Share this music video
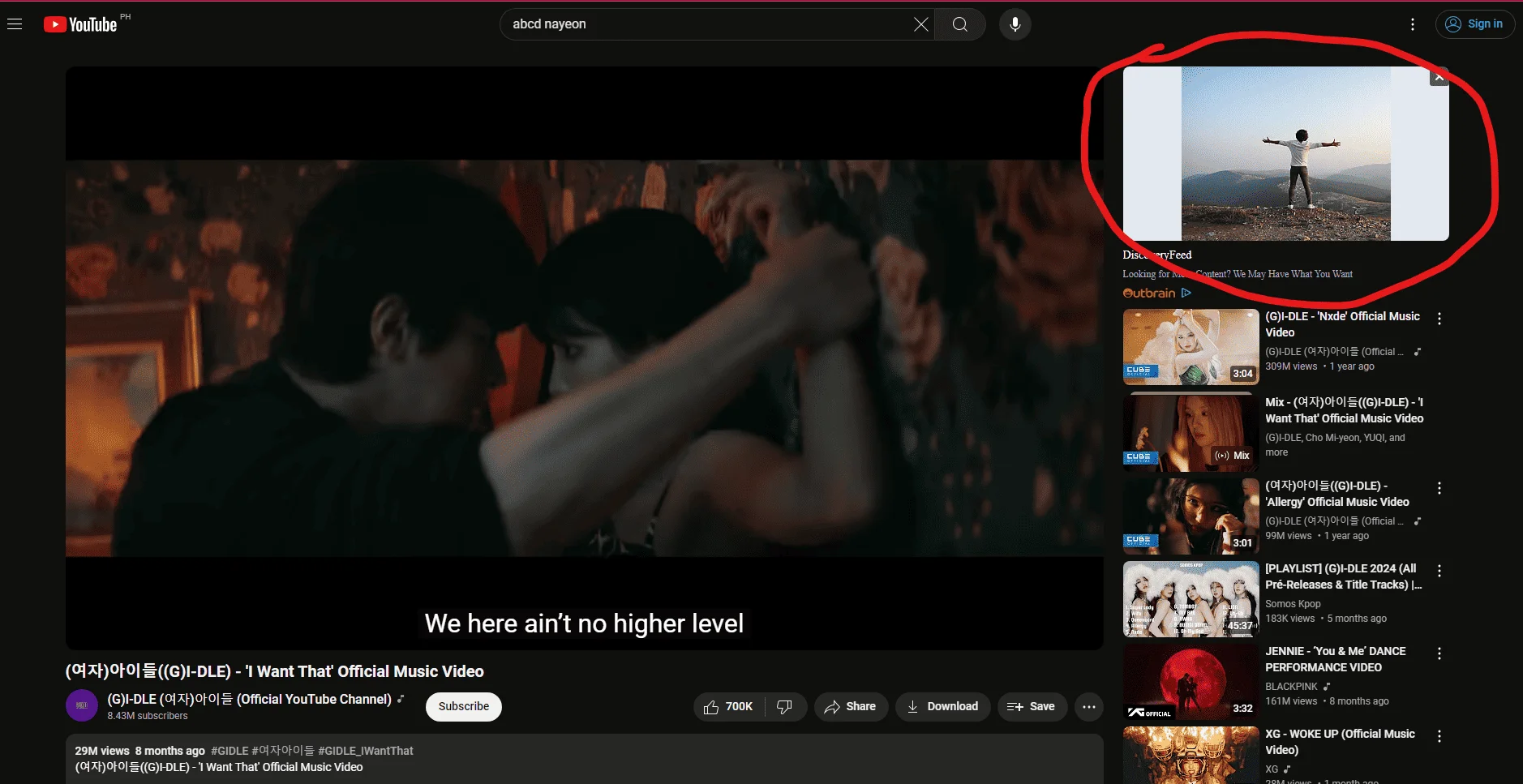Screen dimensions: 1523x784 [x=851, y=707]
